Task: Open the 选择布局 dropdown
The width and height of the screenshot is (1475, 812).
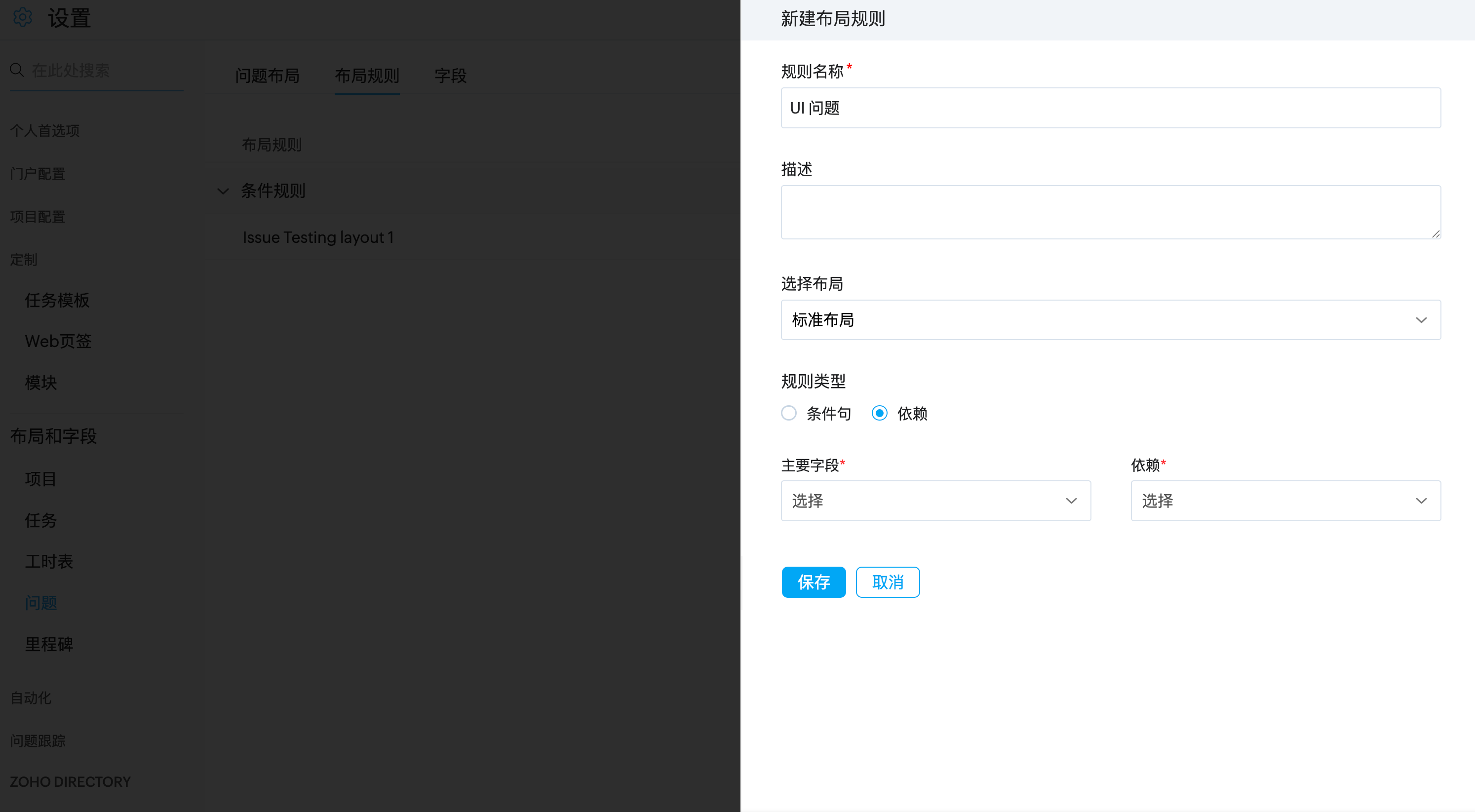Action: coord(1110,320)
